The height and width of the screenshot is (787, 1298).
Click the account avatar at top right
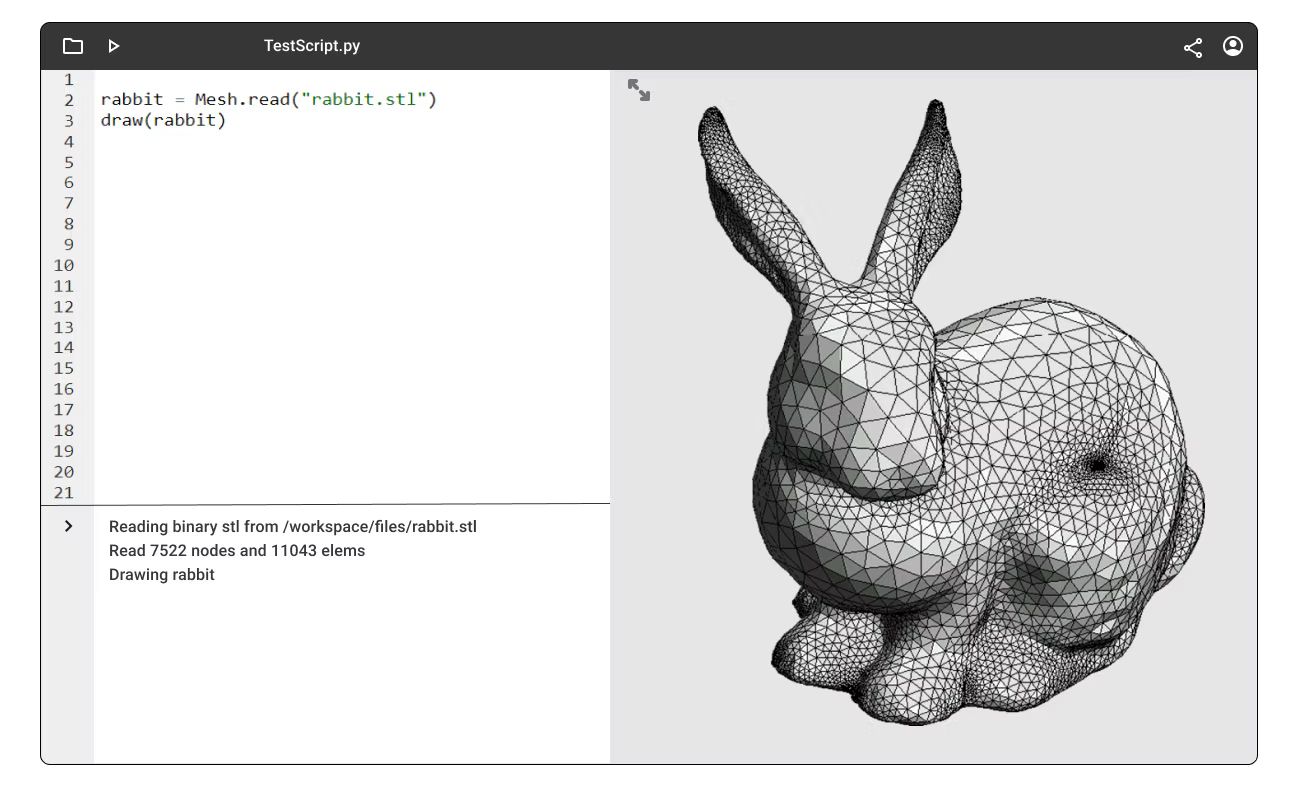(1232, 45)
